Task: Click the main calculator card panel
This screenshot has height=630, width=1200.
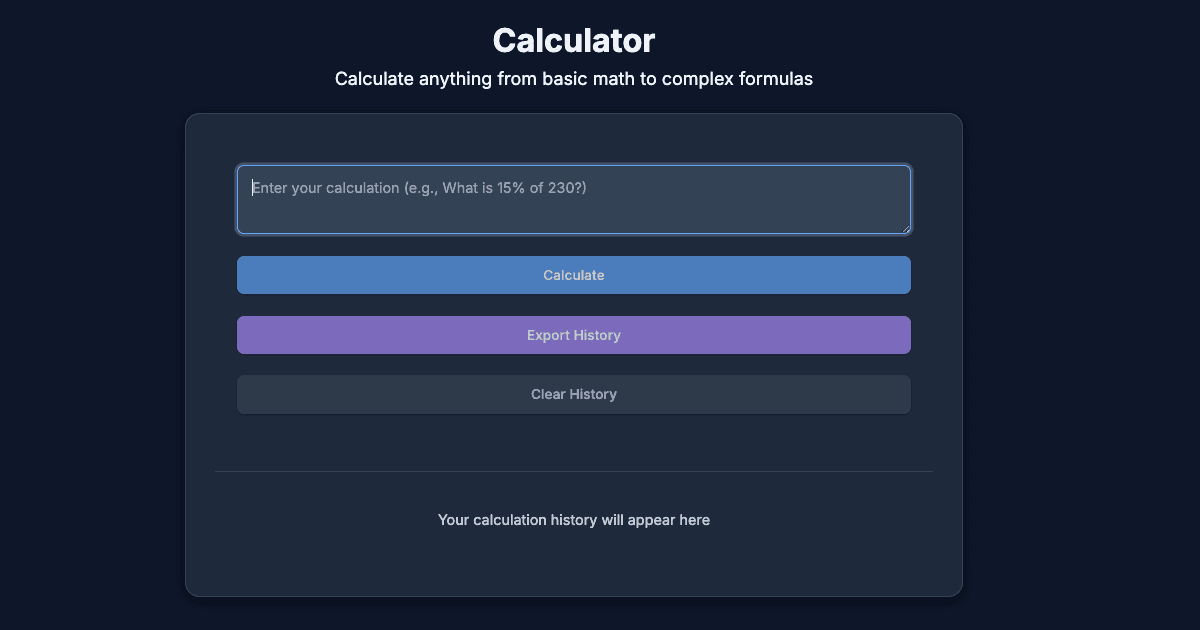Action: [x=573, y=440]
